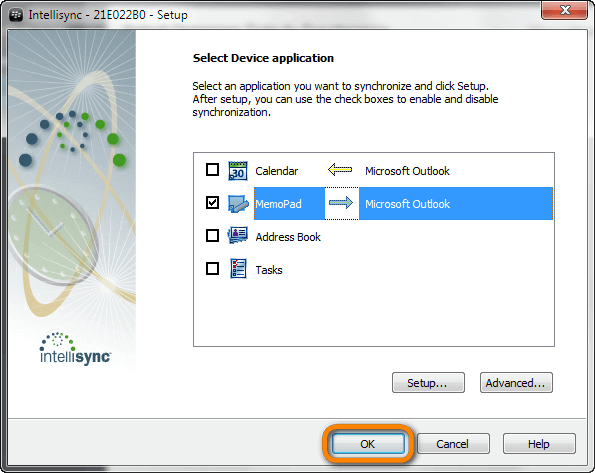This screenshot has height=473, width=595.
Task: Open the Advanced... settings
Action: click(x=516, y=383)
